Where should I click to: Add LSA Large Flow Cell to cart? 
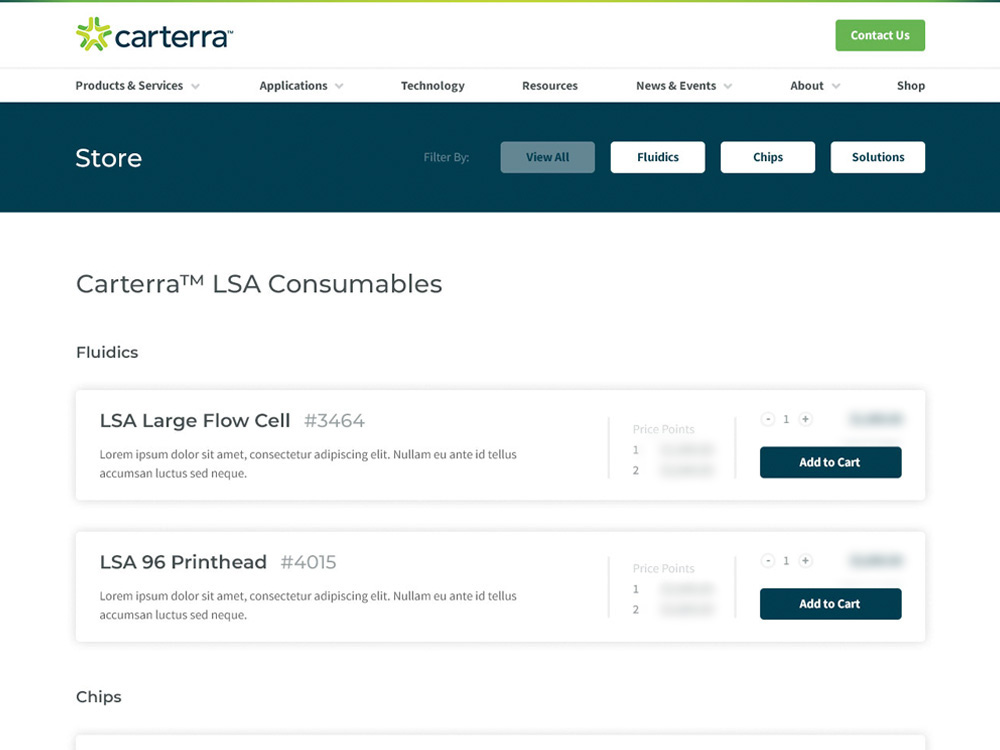(830, 462)
